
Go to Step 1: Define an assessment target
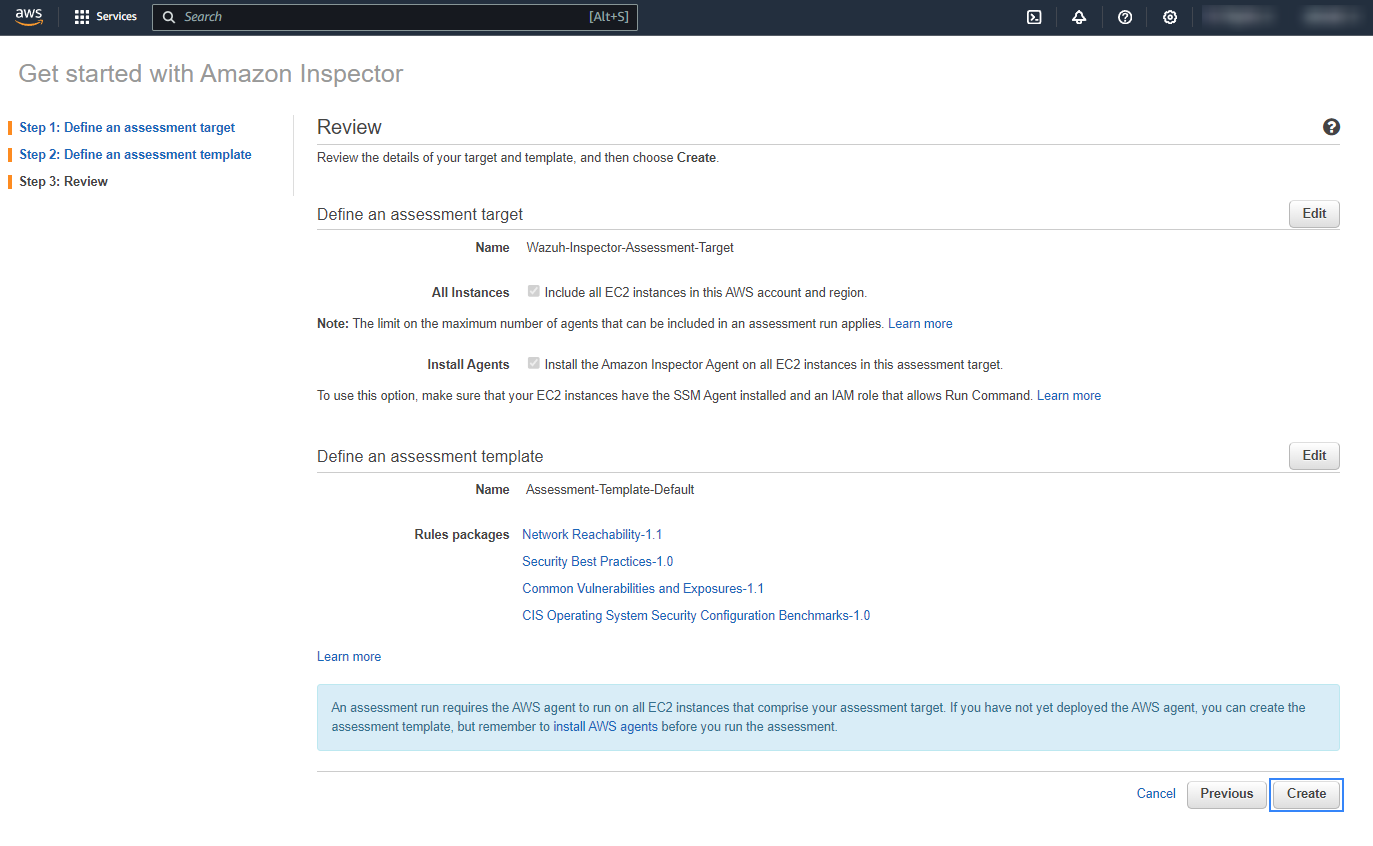point(127,128)
